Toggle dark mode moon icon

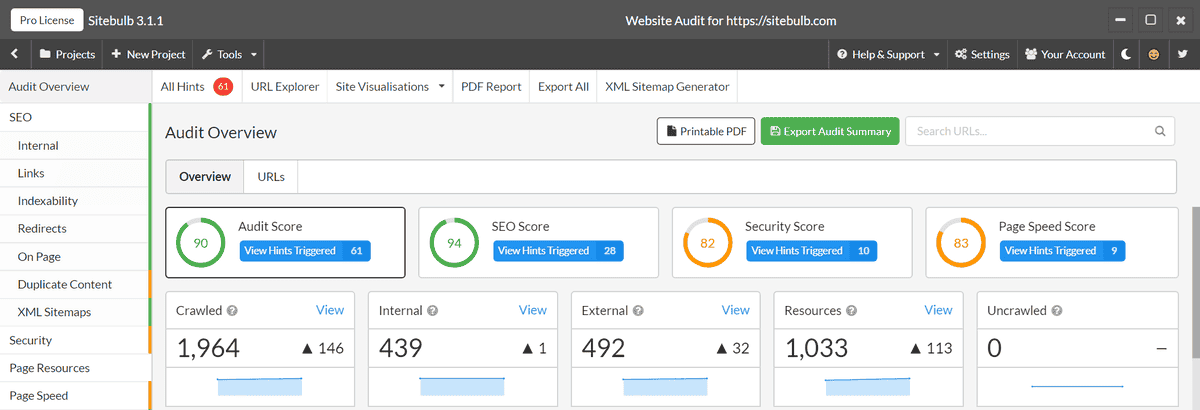(1127, 54)
